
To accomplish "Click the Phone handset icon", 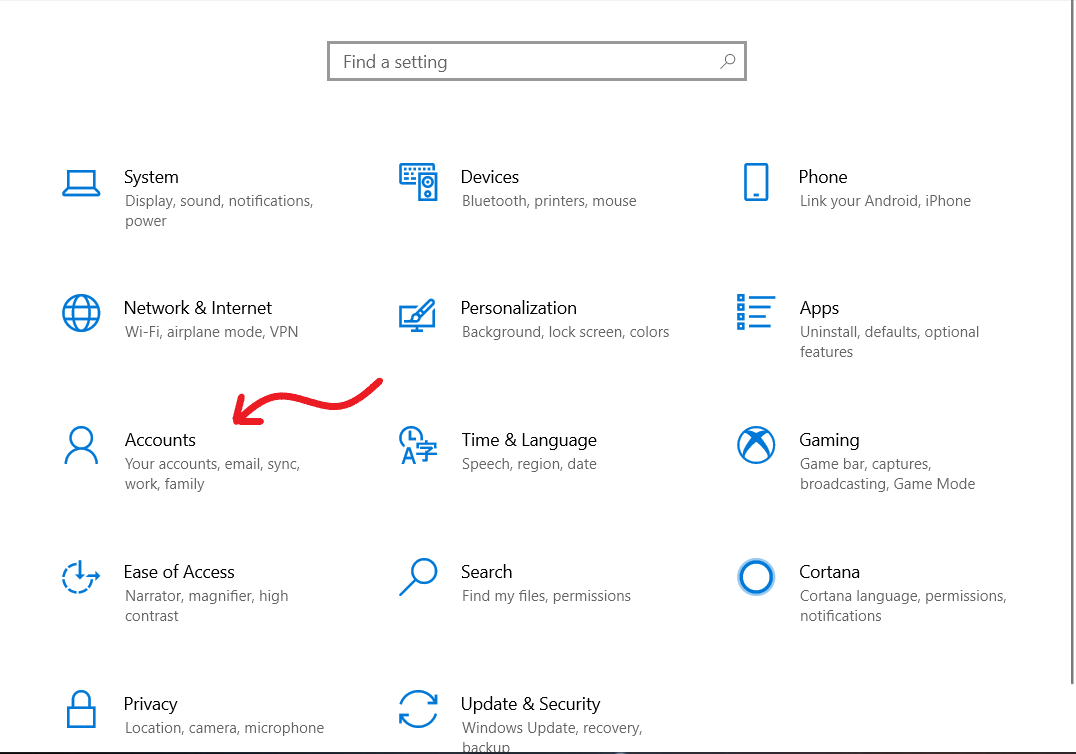I will tap(756, 183).
